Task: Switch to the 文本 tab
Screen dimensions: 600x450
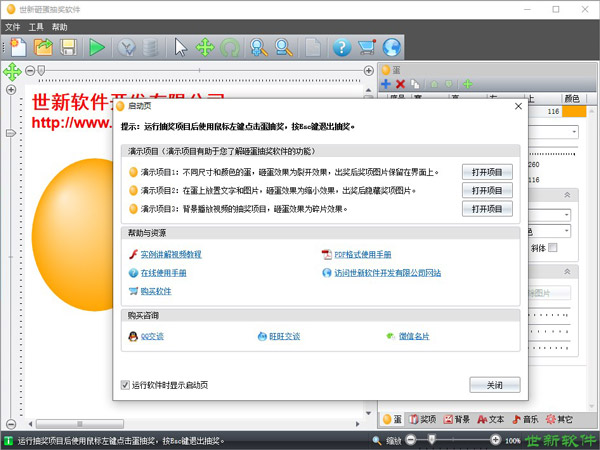Action: pos(491,419)
